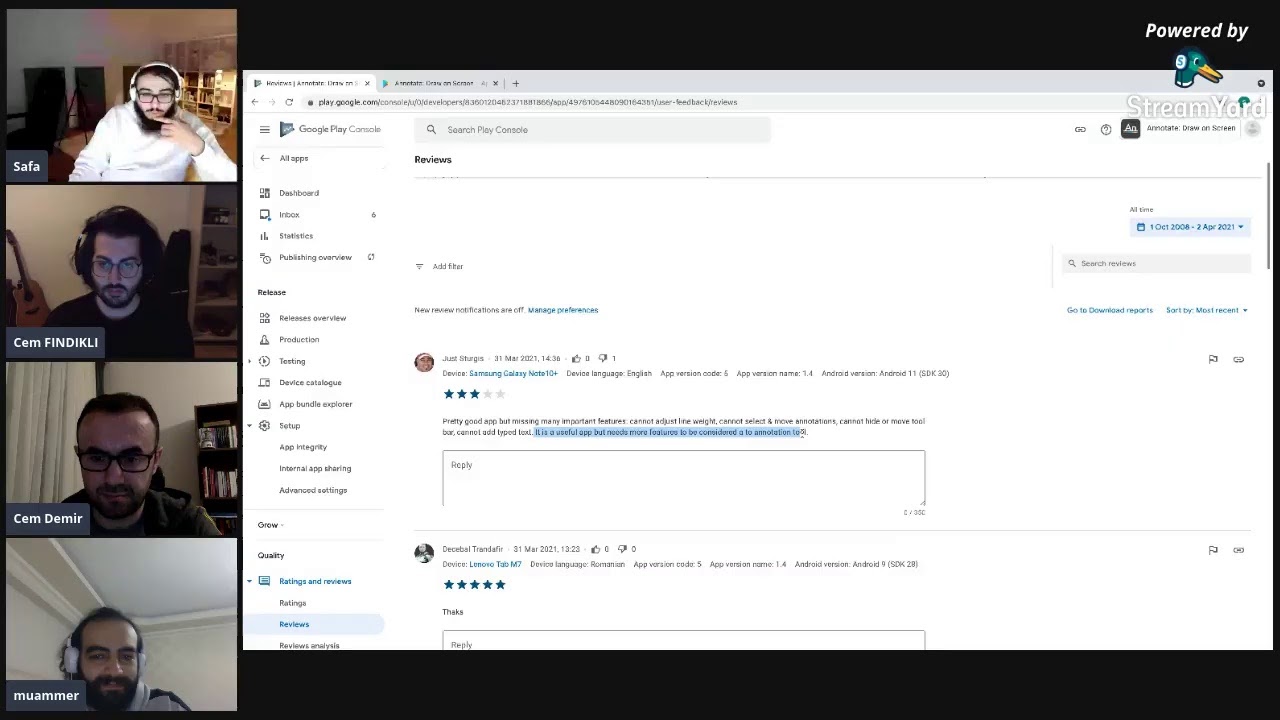Screen dimensions: 1280x720
Task: Copy link to Decebal Trandafir review
Action: (x=1239, y=550)
